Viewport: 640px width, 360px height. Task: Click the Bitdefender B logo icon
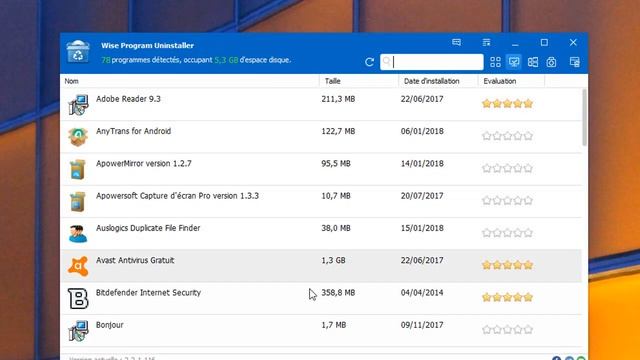tap(78, 298)
